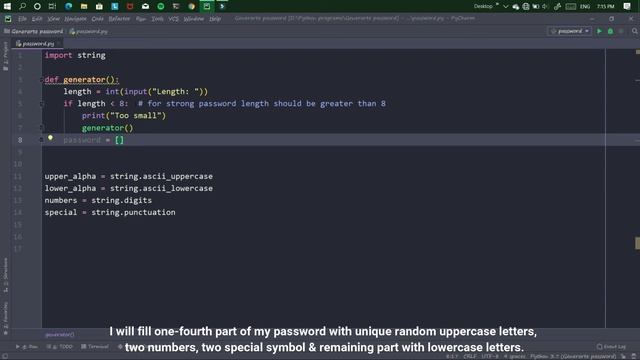Open the Run menu
The image size is (640, 360).
tap(141, 19)
